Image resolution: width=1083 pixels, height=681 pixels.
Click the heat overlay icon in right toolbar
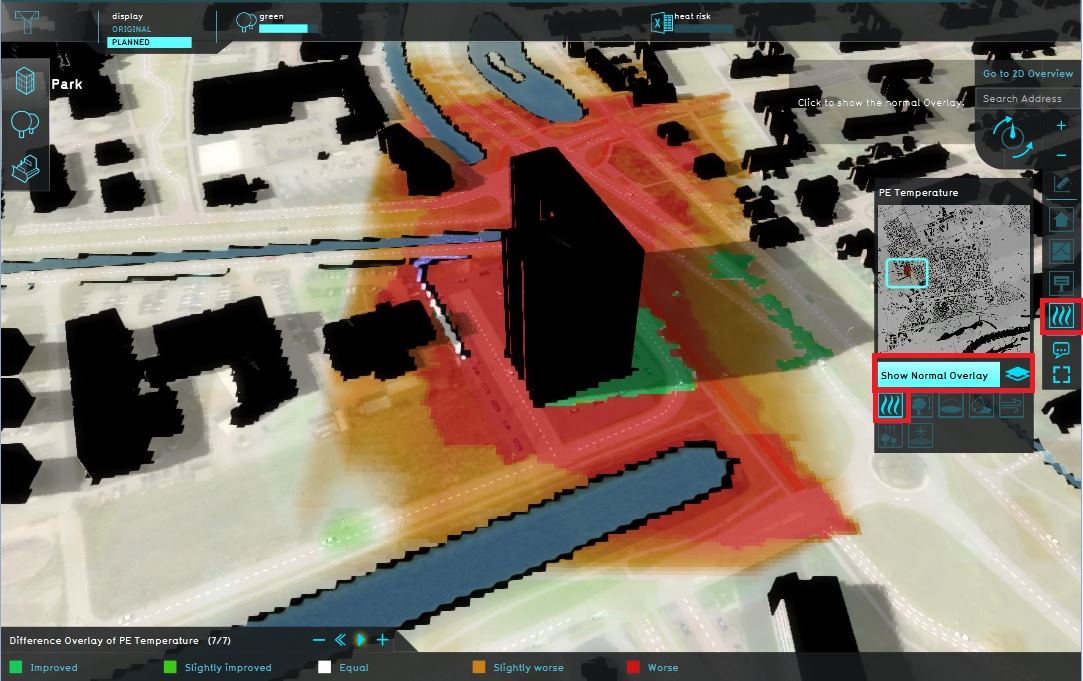(x=1060, y=318)
